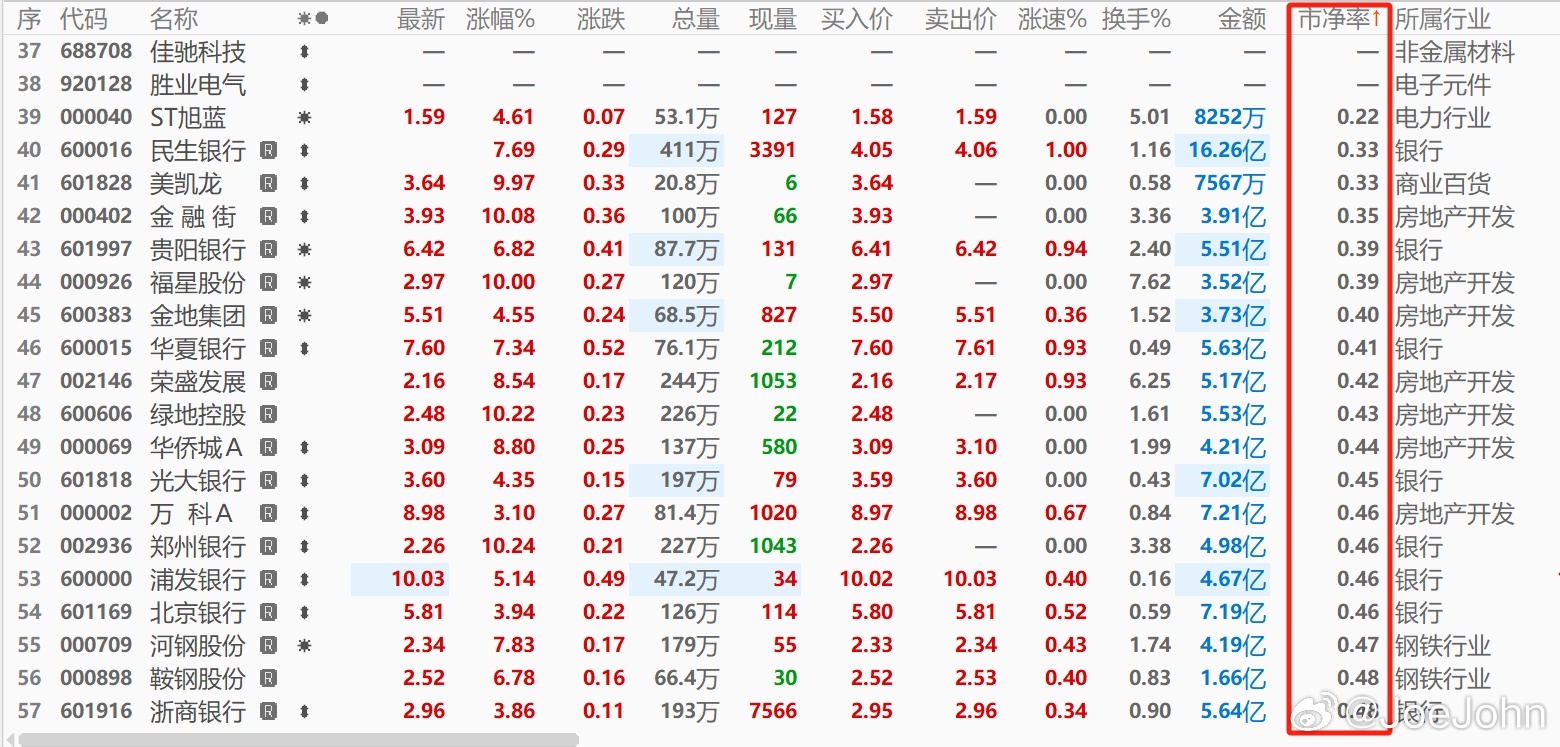The image size is (1560, 747).
Task: Click the star marker icon for 金地集团
Action: pyautogui.click(x=305, y=316)
